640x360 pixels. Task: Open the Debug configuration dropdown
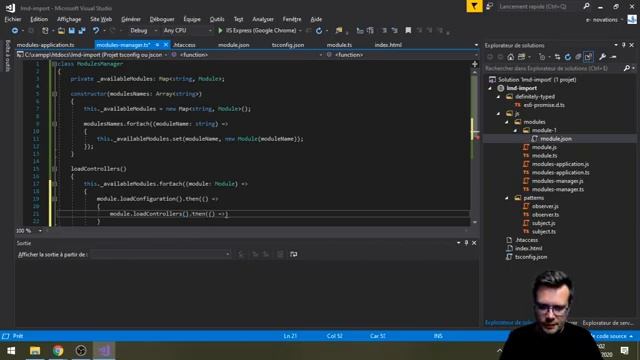(x=144, y=31)
